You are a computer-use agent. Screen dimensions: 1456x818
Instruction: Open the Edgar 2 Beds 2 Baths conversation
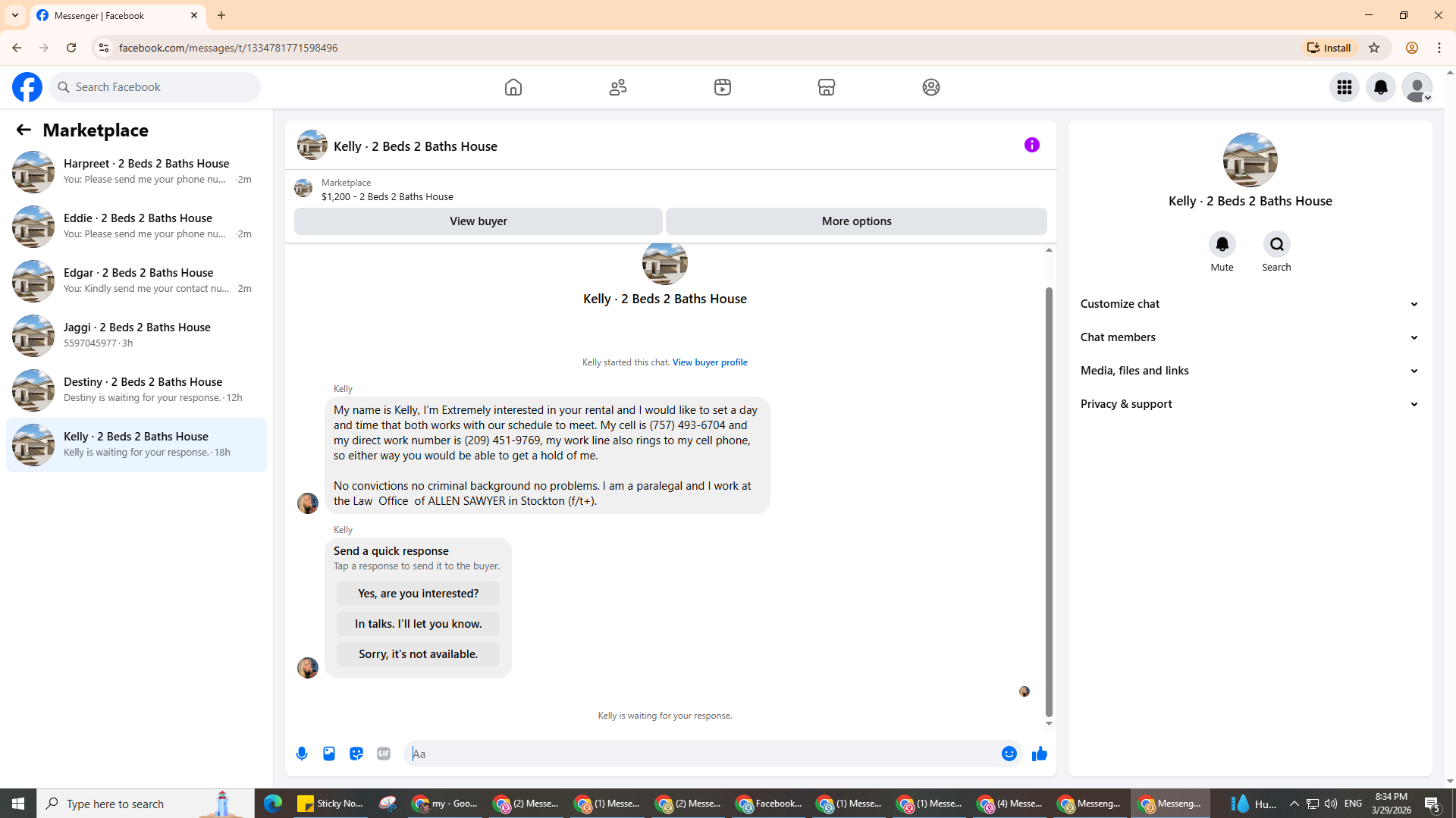tap(136, 281)
